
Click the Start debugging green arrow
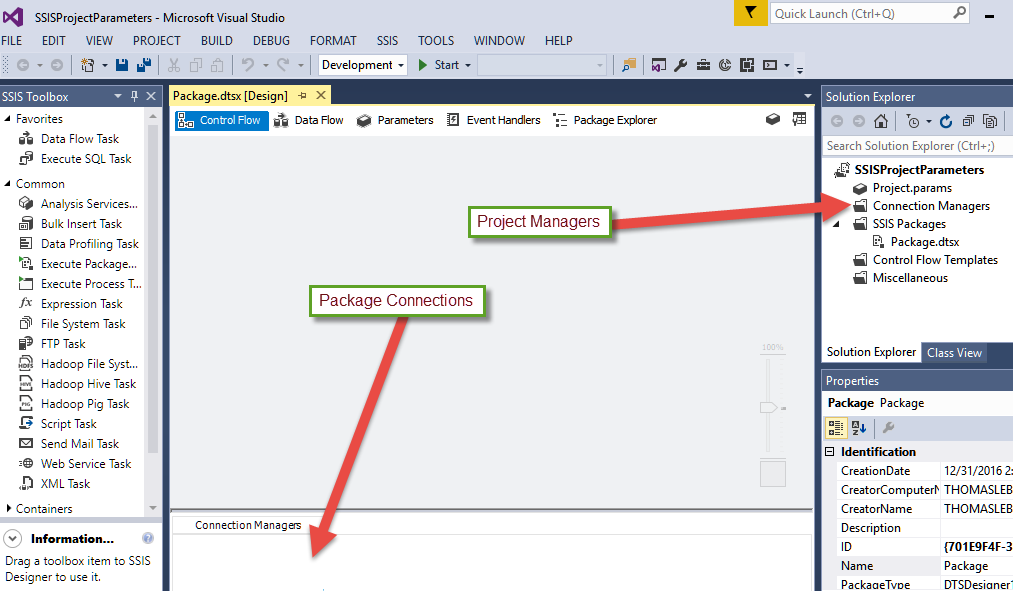[x=423, y=65]
